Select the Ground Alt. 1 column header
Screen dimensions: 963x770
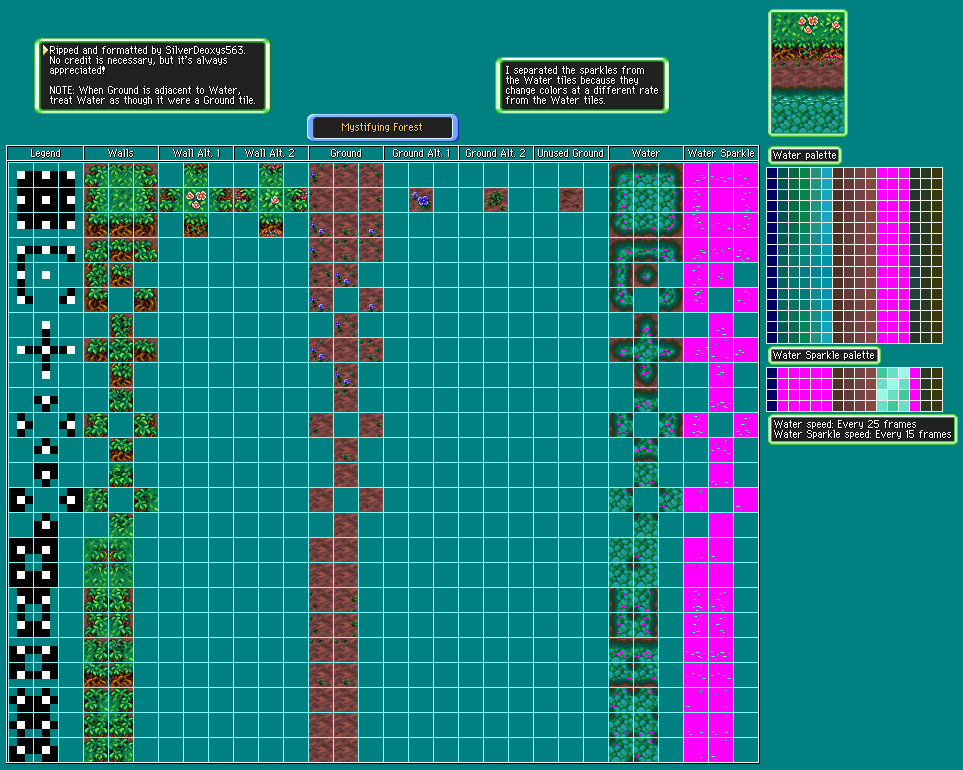(x=421, y=154)
